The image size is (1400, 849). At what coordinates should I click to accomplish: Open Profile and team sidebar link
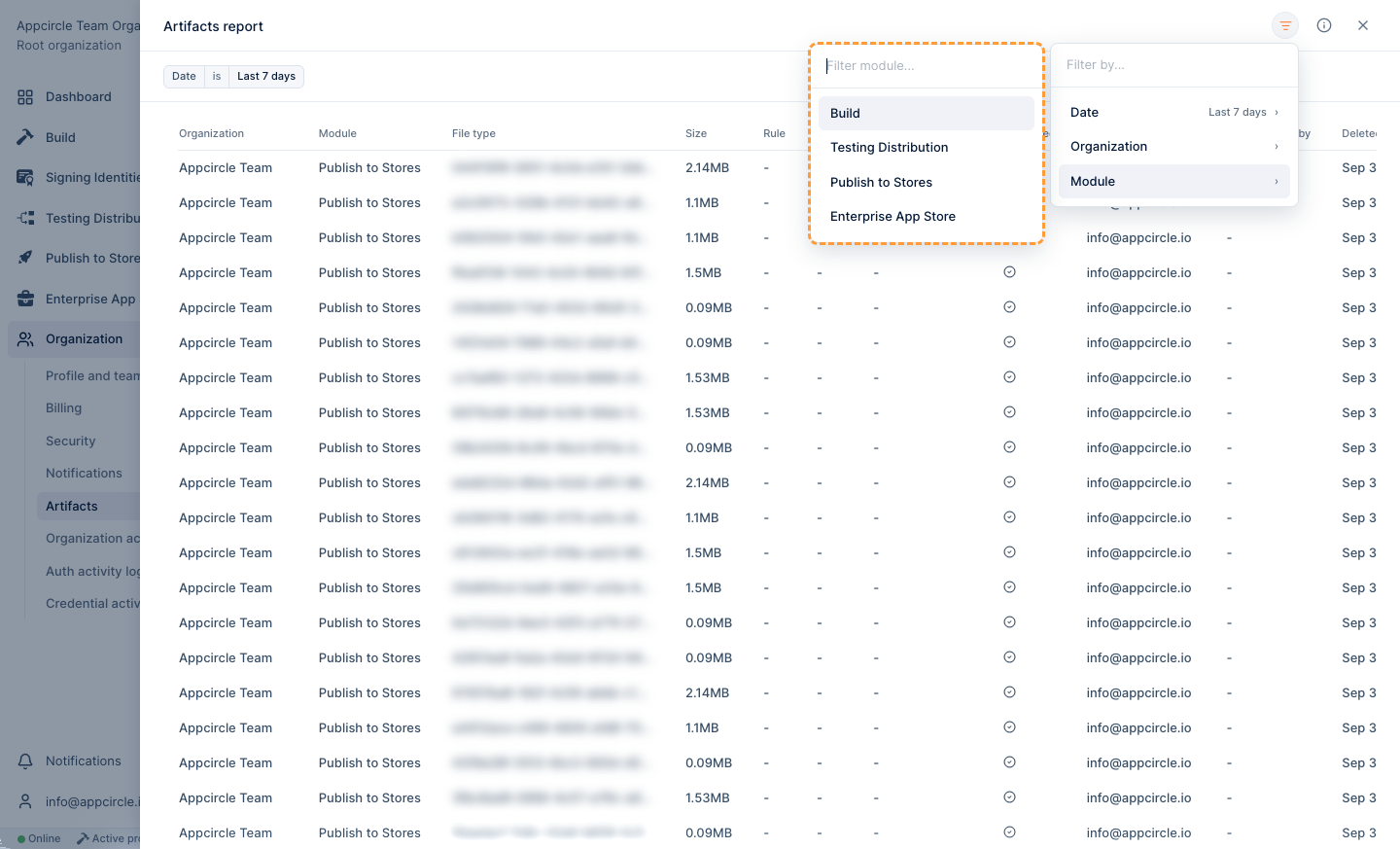pos(92,376)
